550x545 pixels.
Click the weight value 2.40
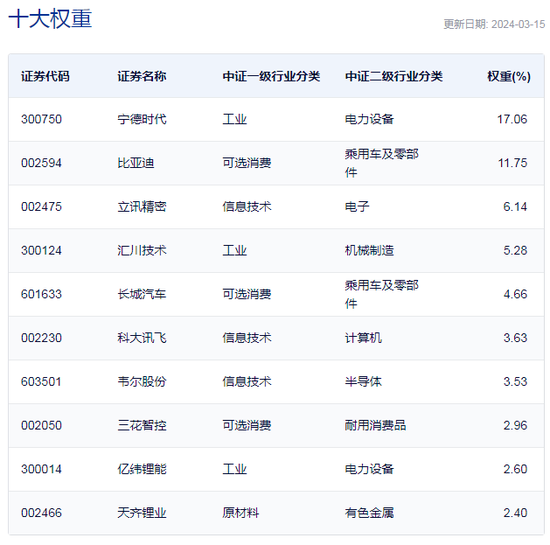point(515,513)
